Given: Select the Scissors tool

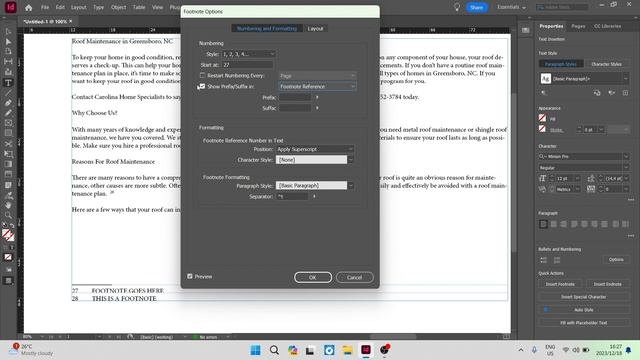Looking at the screenshot, I should tap(8, 144).
